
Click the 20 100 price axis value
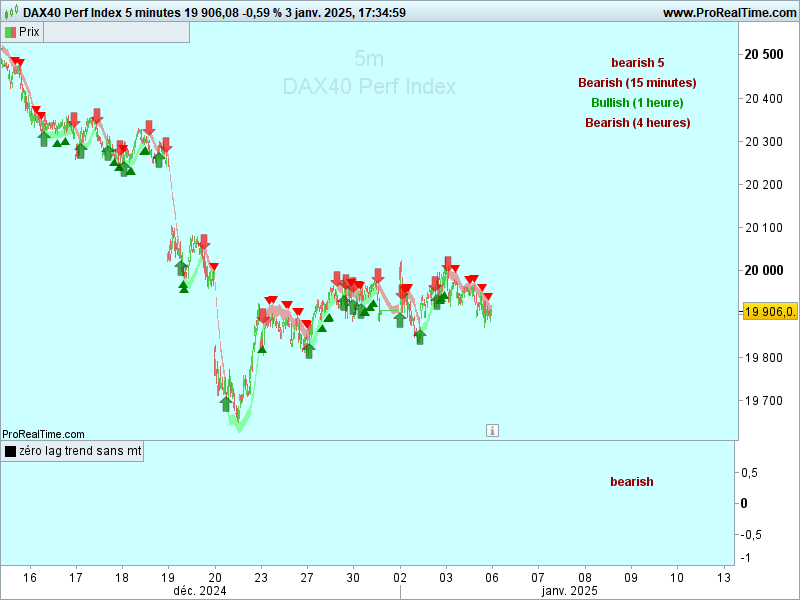764,228
